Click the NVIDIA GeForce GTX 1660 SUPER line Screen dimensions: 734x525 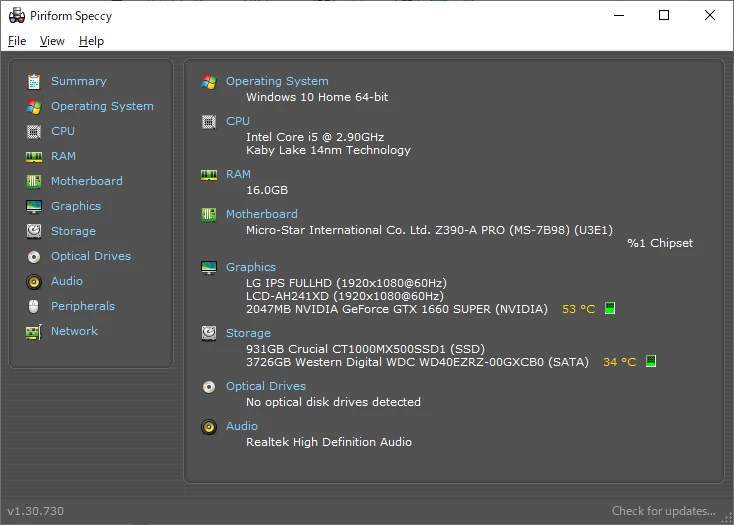pyautogui.click(x=396, y=309)
